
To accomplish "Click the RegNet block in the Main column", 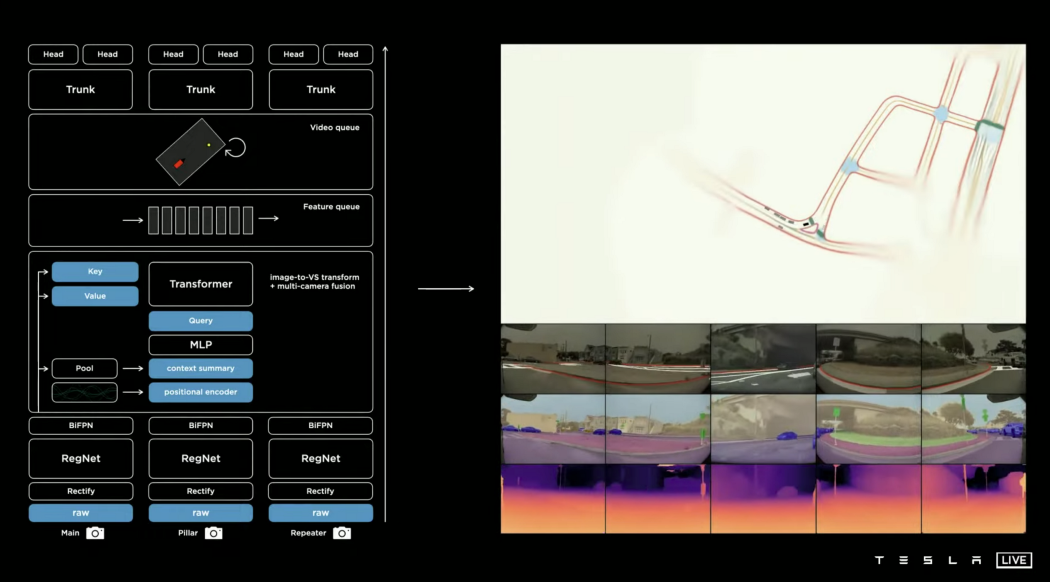I will [80, 458].
